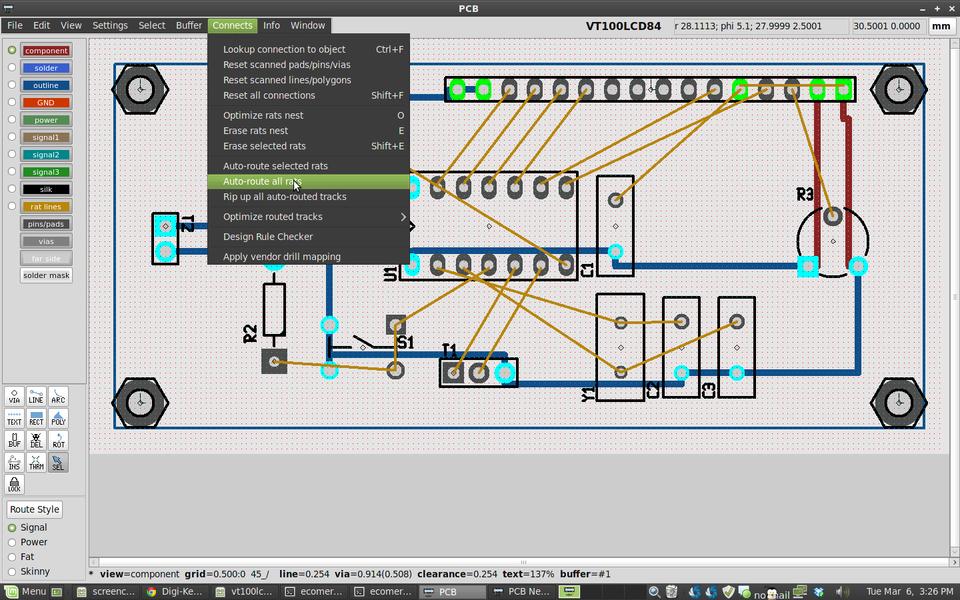Open the mm units selector

pyautogui.click(x=940, y=26)
